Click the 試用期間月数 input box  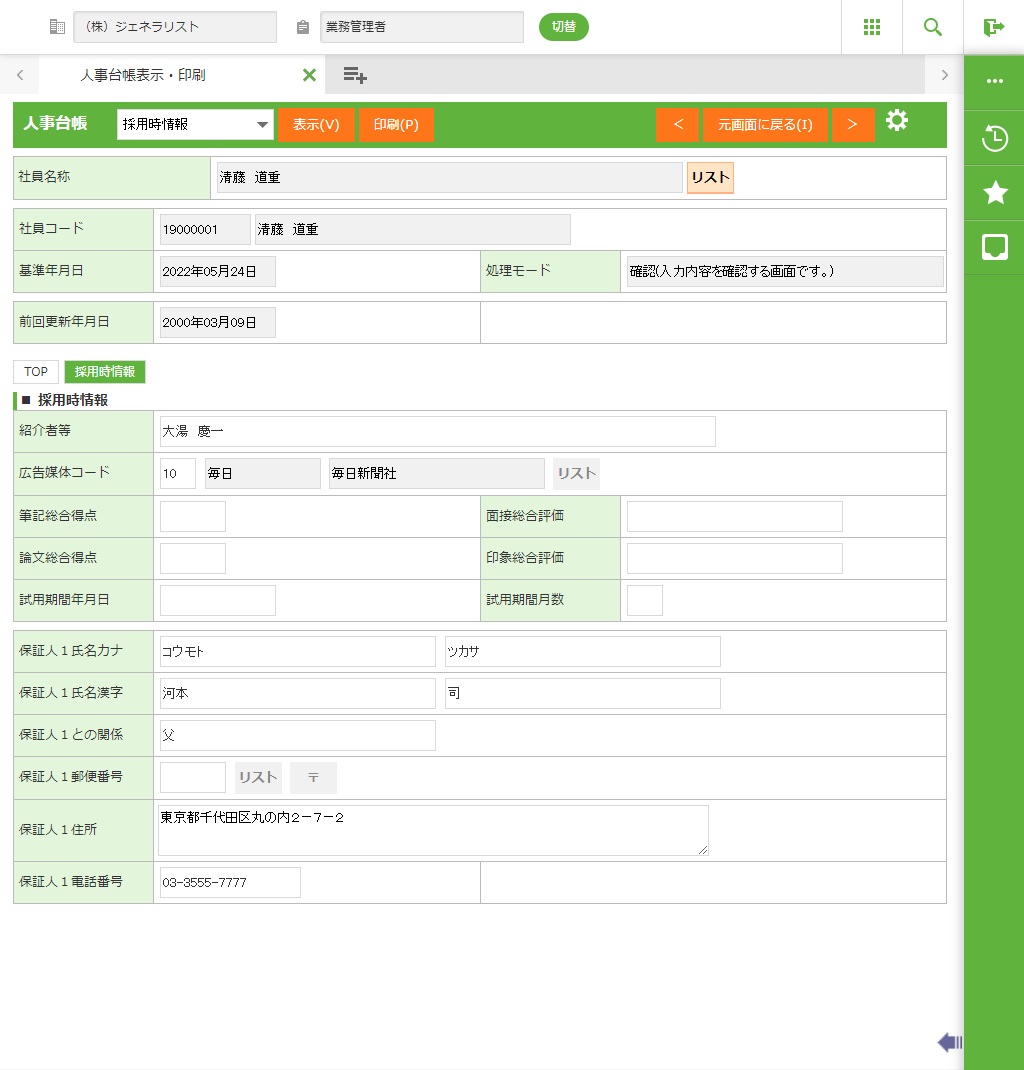[645, 601]
